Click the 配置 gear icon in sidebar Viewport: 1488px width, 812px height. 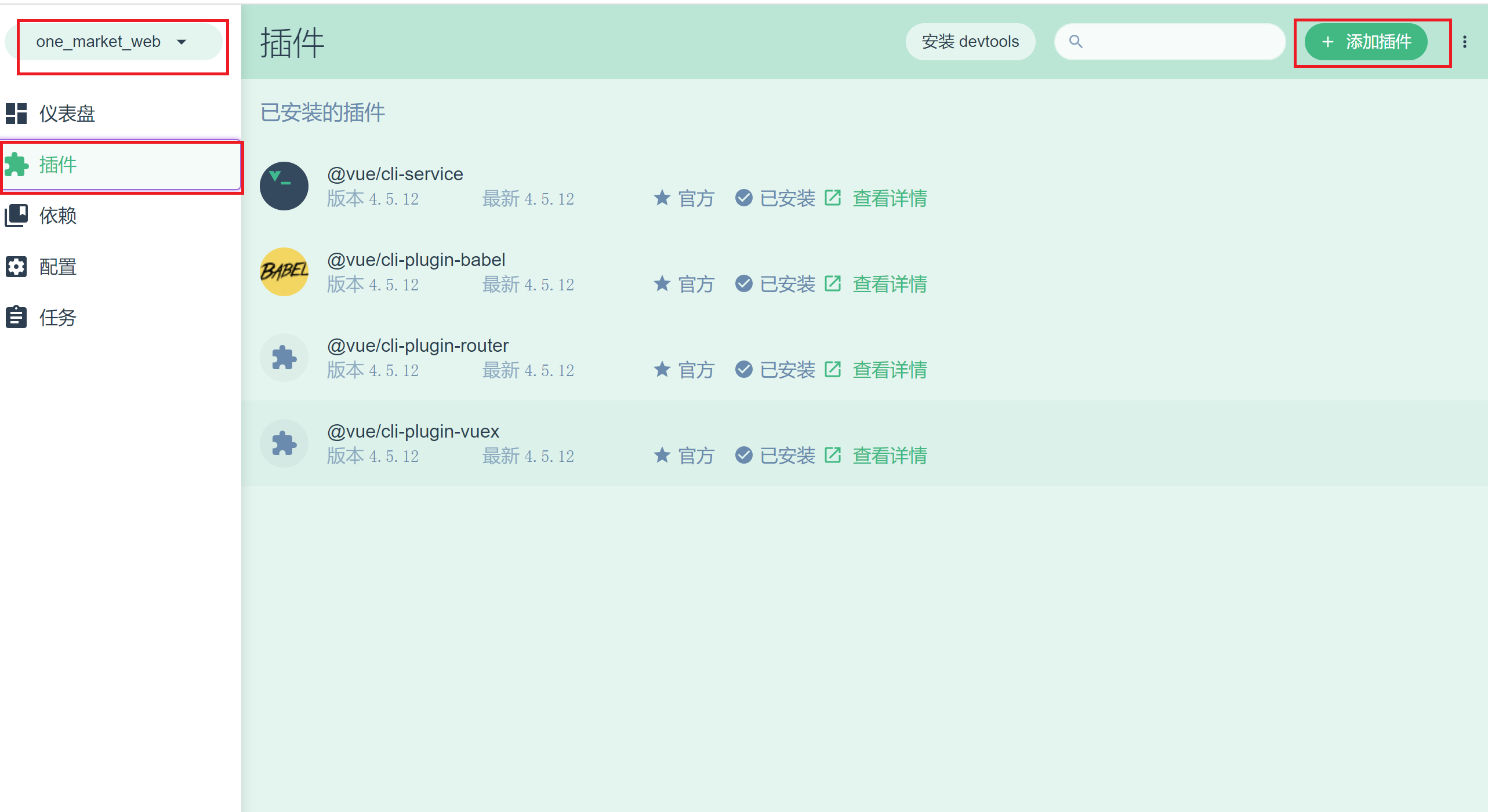(x=16, y=266)
